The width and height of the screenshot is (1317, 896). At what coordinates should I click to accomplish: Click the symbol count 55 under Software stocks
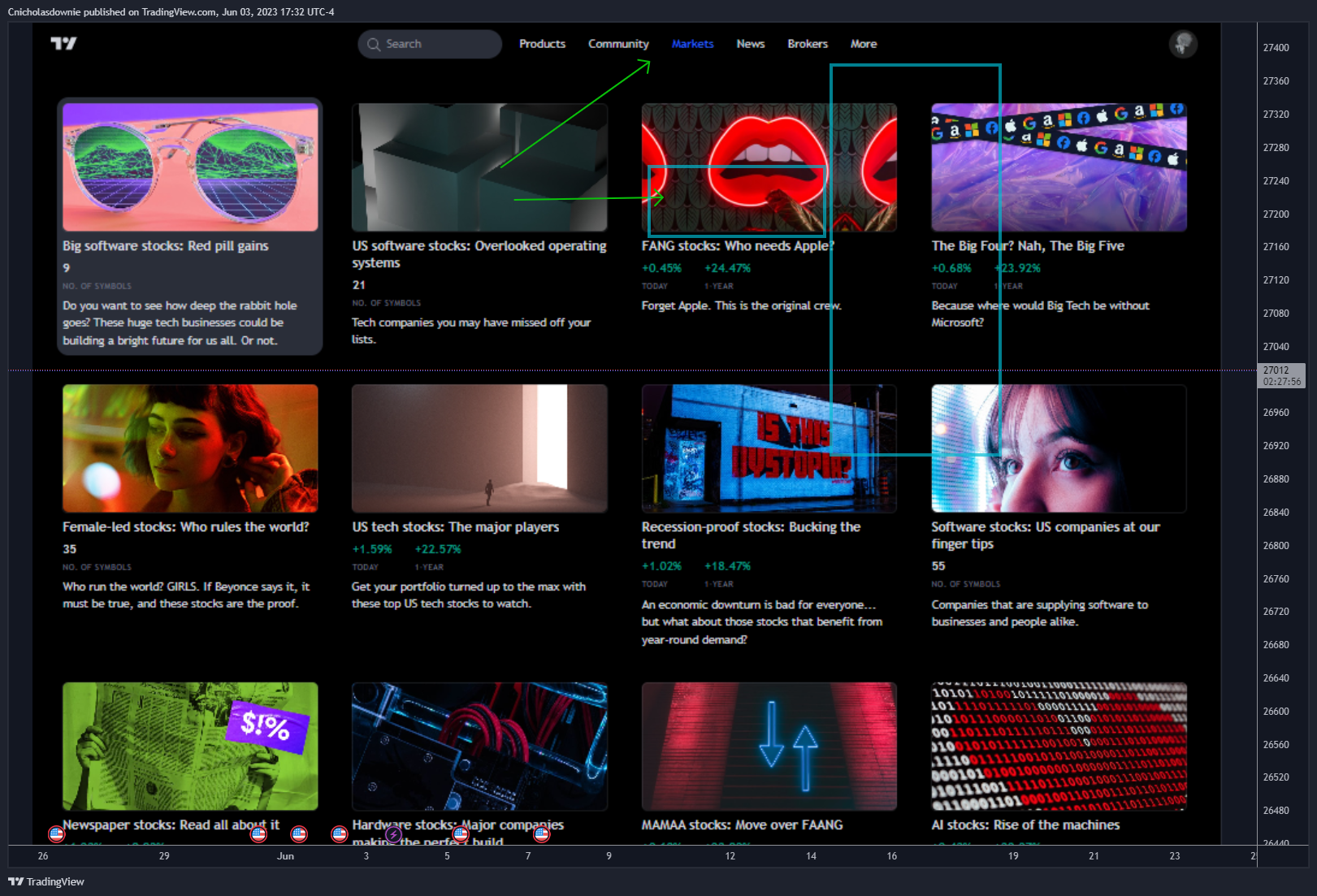938,566
